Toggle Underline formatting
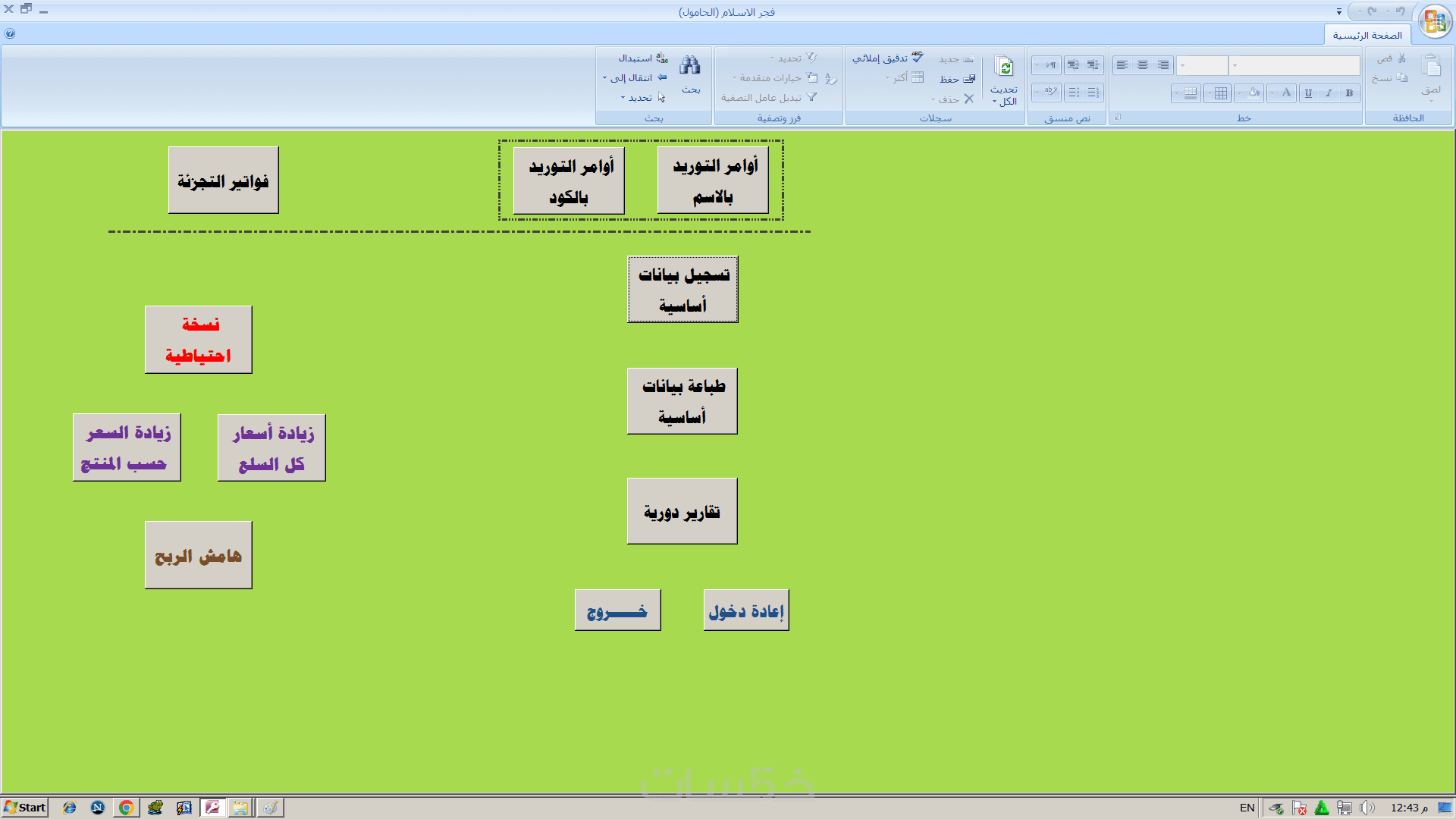This screenshot has height=819, width=1456. [x=1308, y=93]
